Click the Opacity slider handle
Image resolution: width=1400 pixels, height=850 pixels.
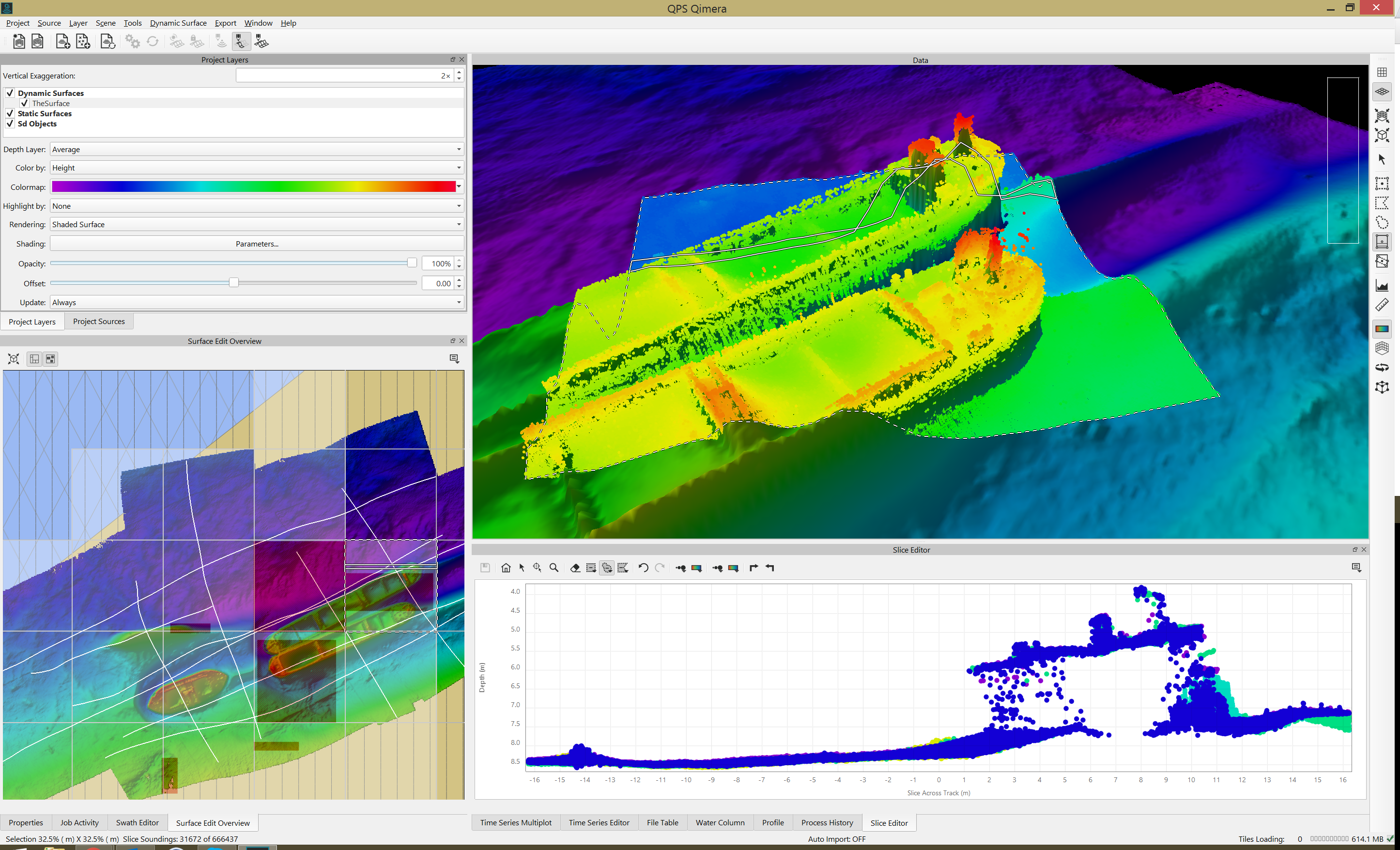412,263
